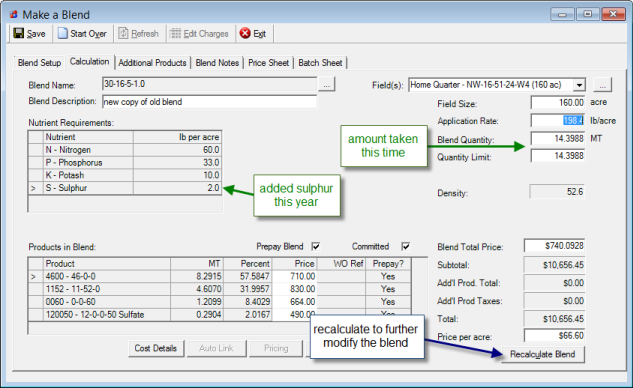Click the Make a Blend app icon
This screenshot has height=388, width=633.
(14, 15)
